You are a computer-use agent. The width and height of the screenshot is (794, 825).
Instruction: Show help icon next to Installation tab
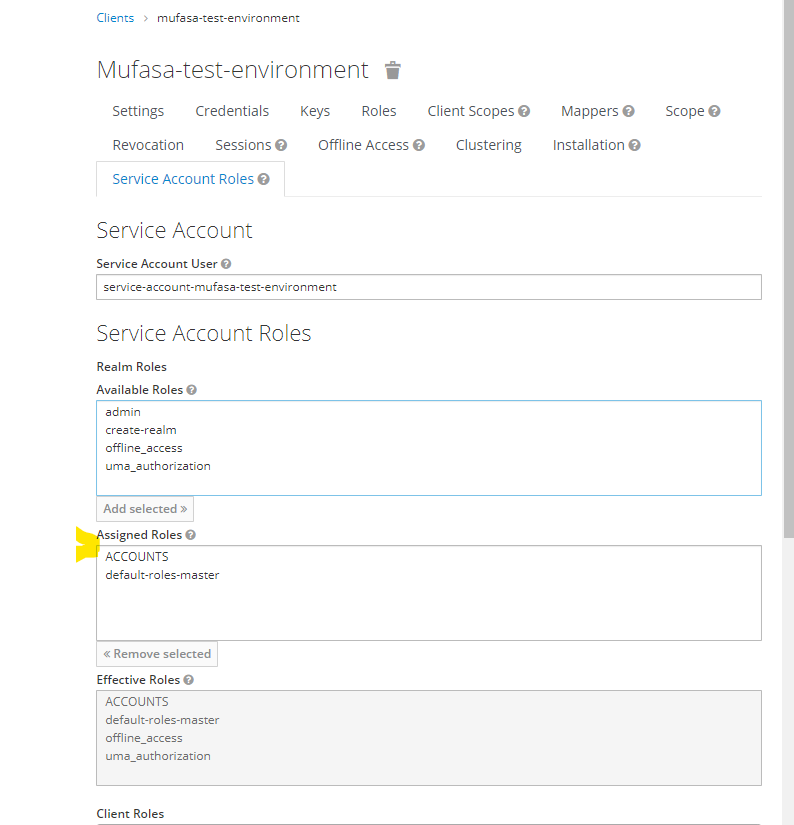coord(635,145)
